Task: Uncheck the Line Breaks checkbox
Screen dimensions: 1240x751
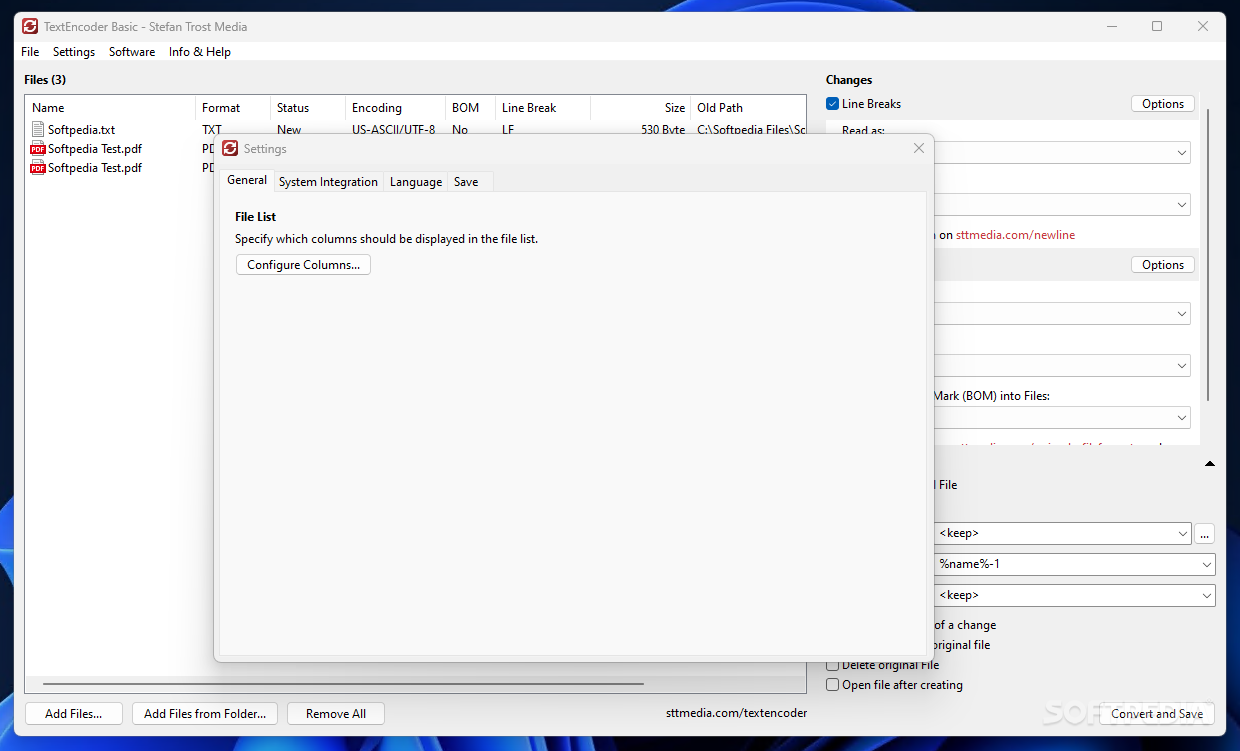Action: click(832, 104)
